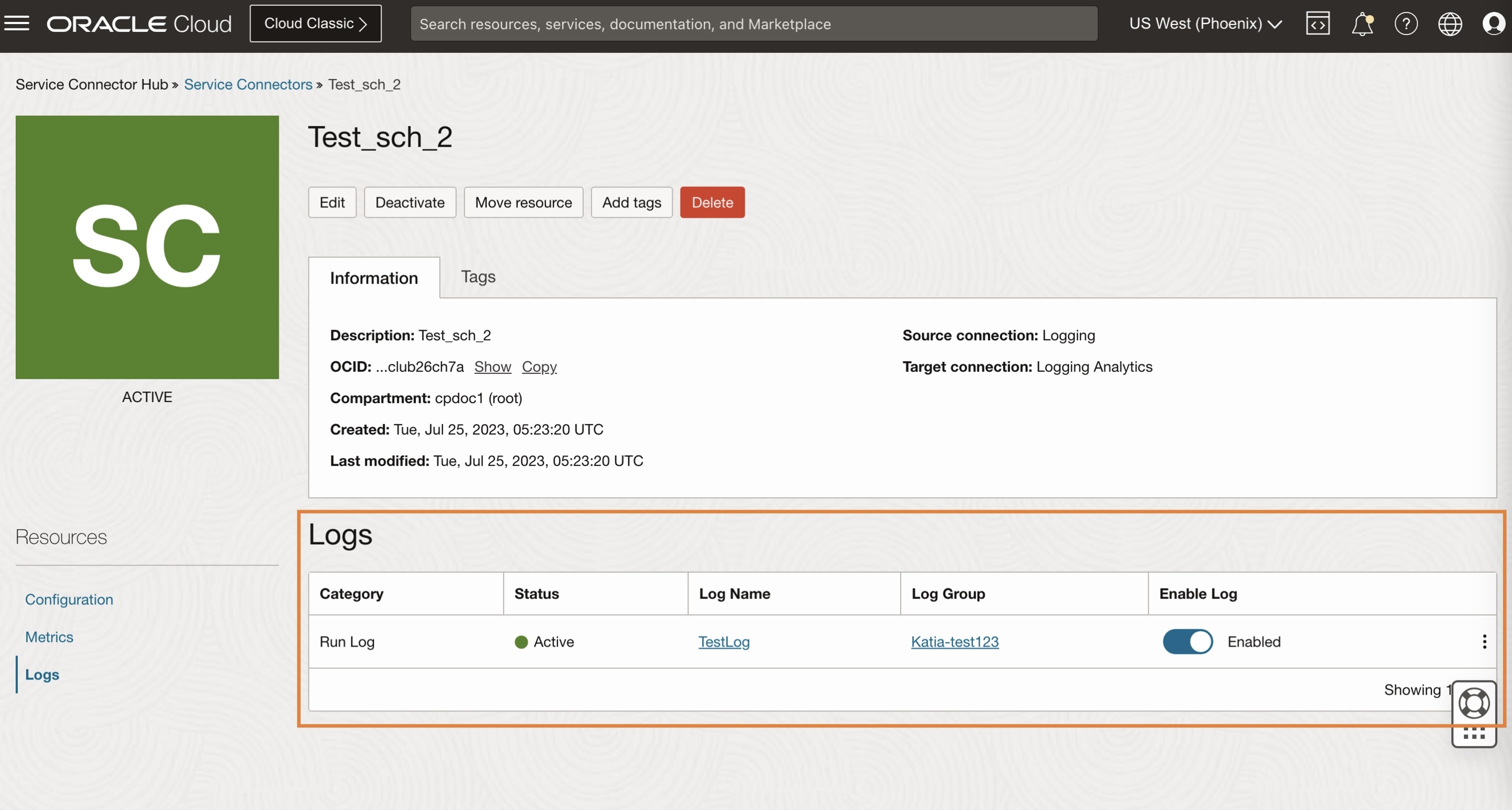This screenshot has width=1512, height=810.
Task: Open the floating support assistant icon
Action: [1474, 702]
